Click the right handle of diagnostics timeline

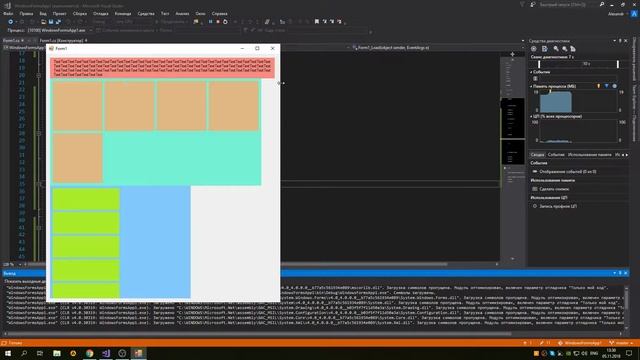(618, 64)
